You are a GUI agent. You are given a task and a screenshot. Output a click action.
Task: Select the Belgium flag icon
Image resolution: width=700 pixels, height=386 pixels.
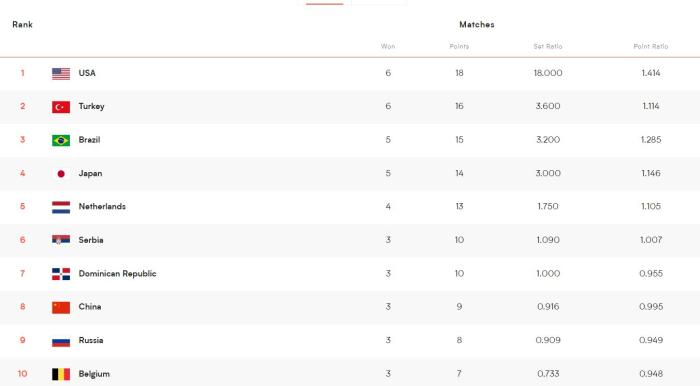click(61, 374)
